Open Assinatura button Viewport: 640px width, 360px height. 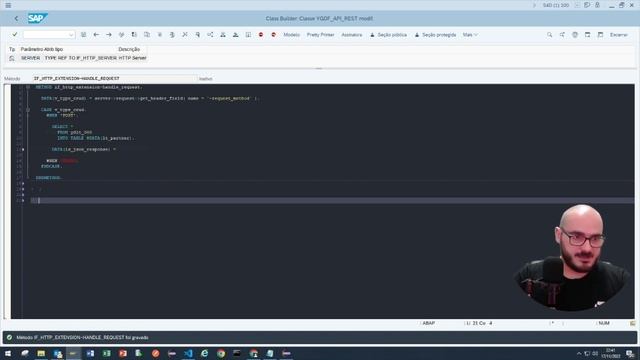[351, 35]
